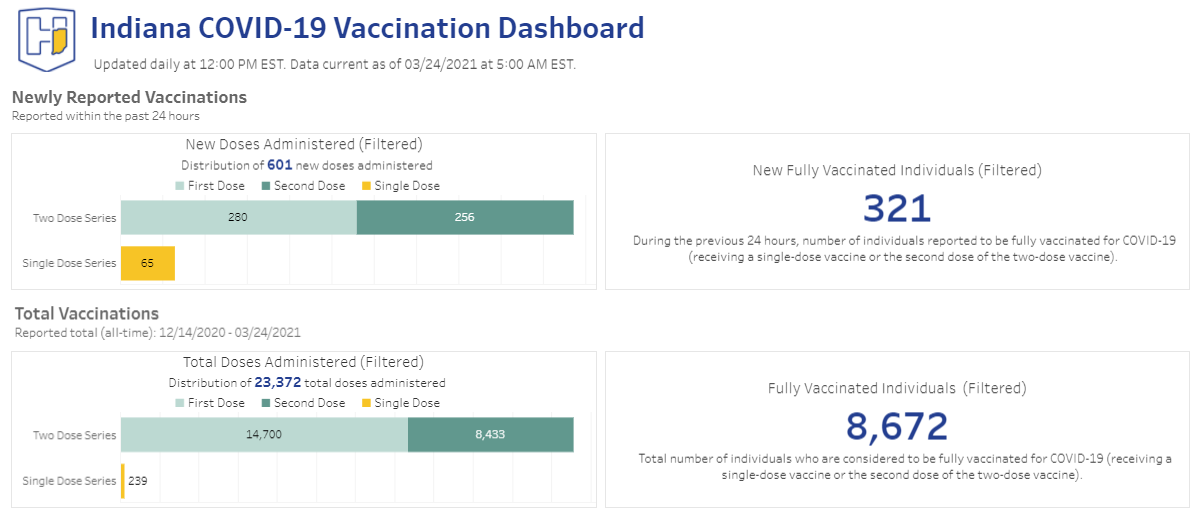Click Single Dose Series label in Total Doses chart
This screenshot has width=1198, height=512.
click(x=70, y=481)
